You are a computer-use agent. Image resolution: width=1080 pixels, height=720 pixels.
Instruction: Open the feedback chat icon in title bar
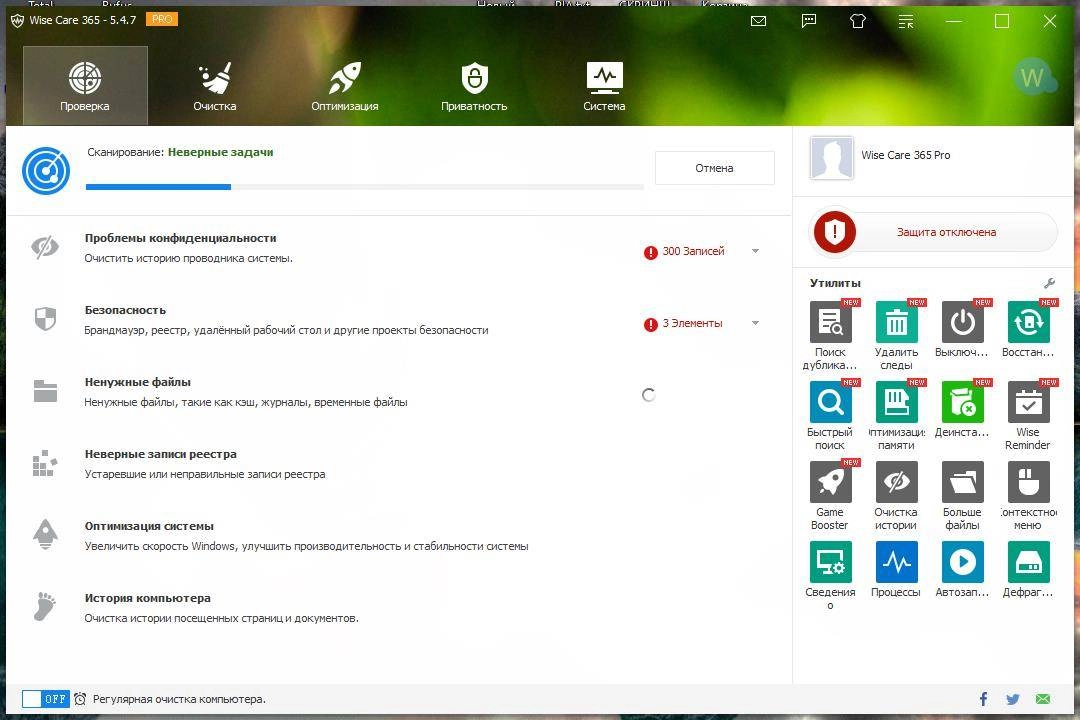[x=809, y=21]
